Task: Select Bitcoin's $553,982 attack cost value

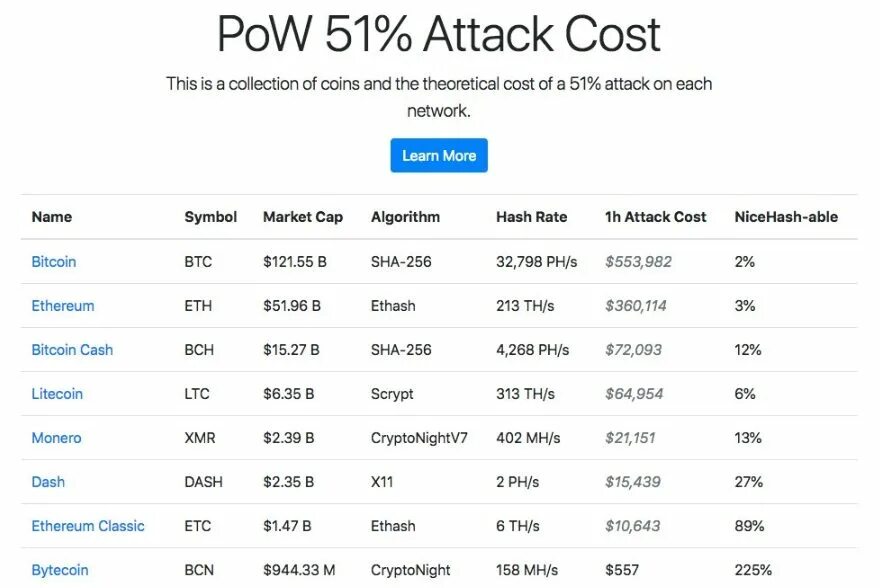Action: (x=638, y=261)
